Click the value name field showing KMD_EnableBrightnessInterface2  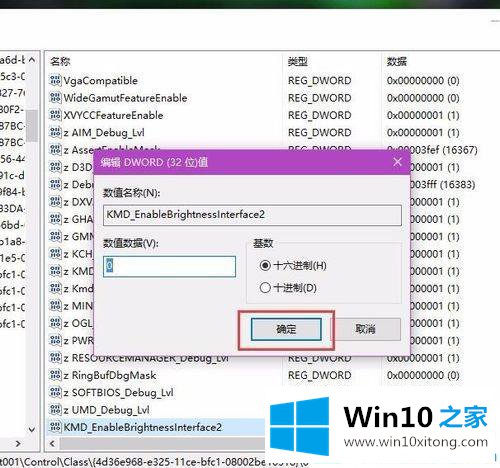click(x=252, y=215)
